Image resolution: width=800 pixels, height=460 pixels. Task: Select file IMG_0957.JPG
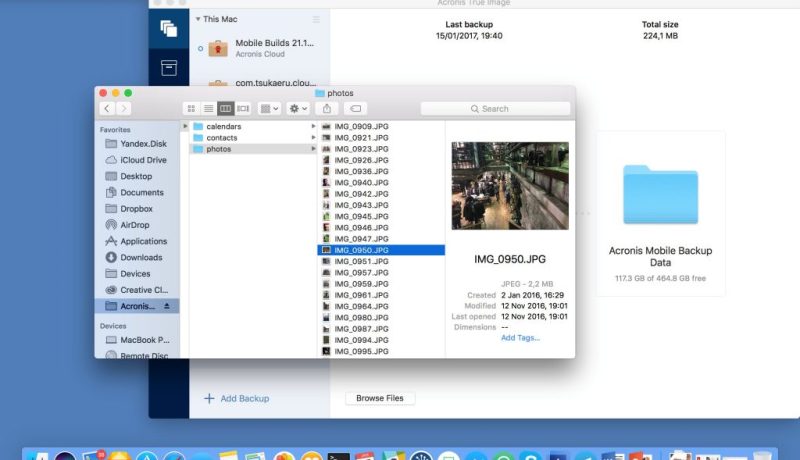pos(381,273)
